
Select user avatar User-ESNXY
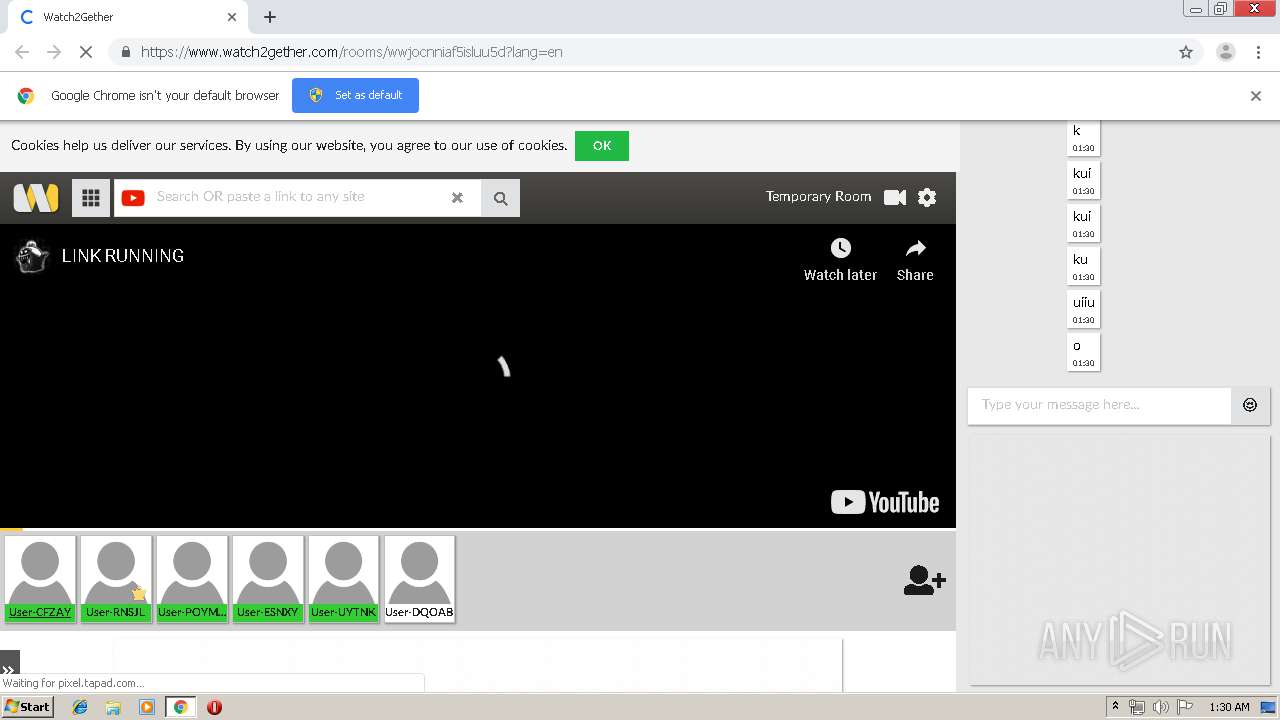click(x=268, y=579)
